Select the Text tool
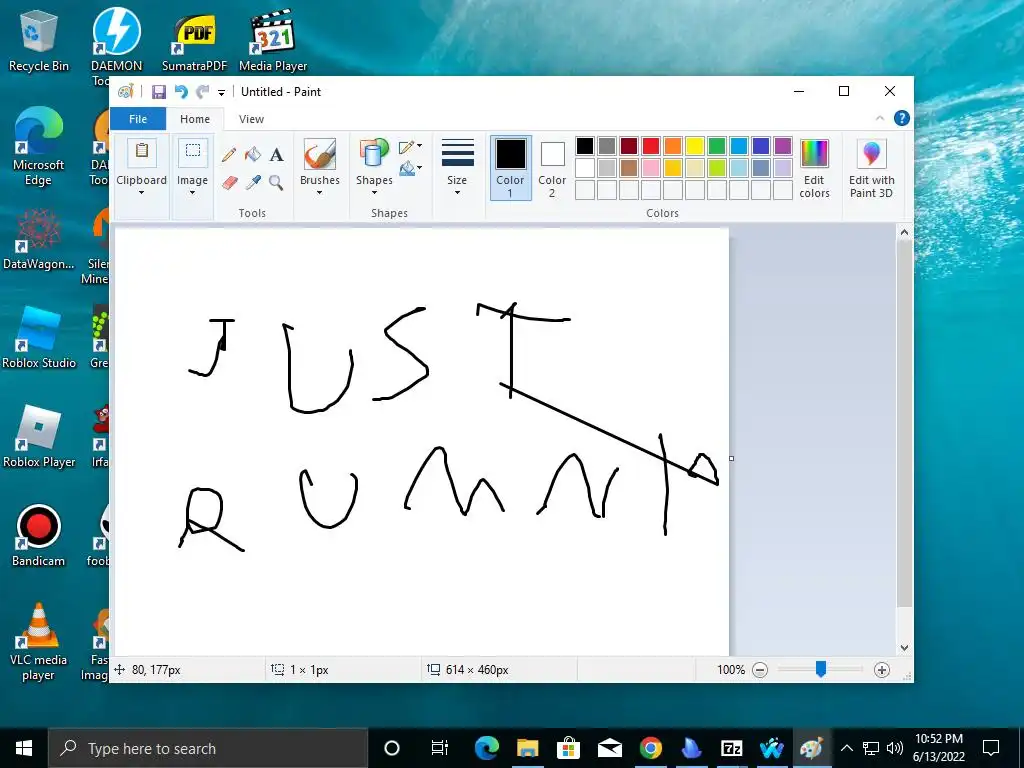 point(277,155)
